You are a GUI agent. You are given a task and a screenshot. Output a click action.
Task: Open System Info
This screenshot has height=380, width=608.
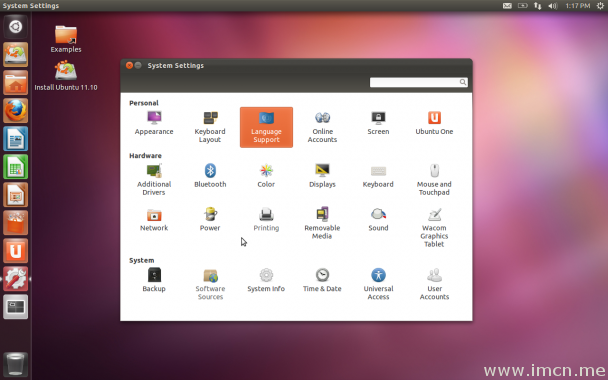[266, 280]
